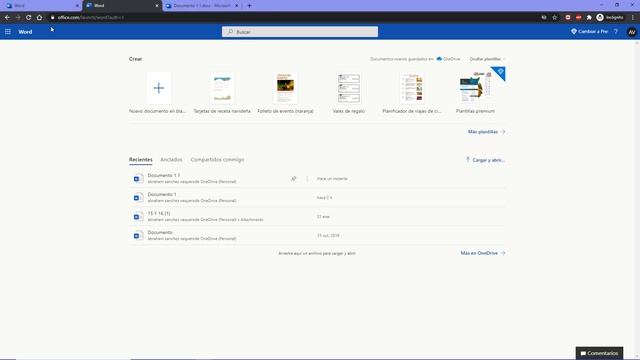Close the Documento 1 browser tab
The image size is (640, 360).
click(236, 6)
